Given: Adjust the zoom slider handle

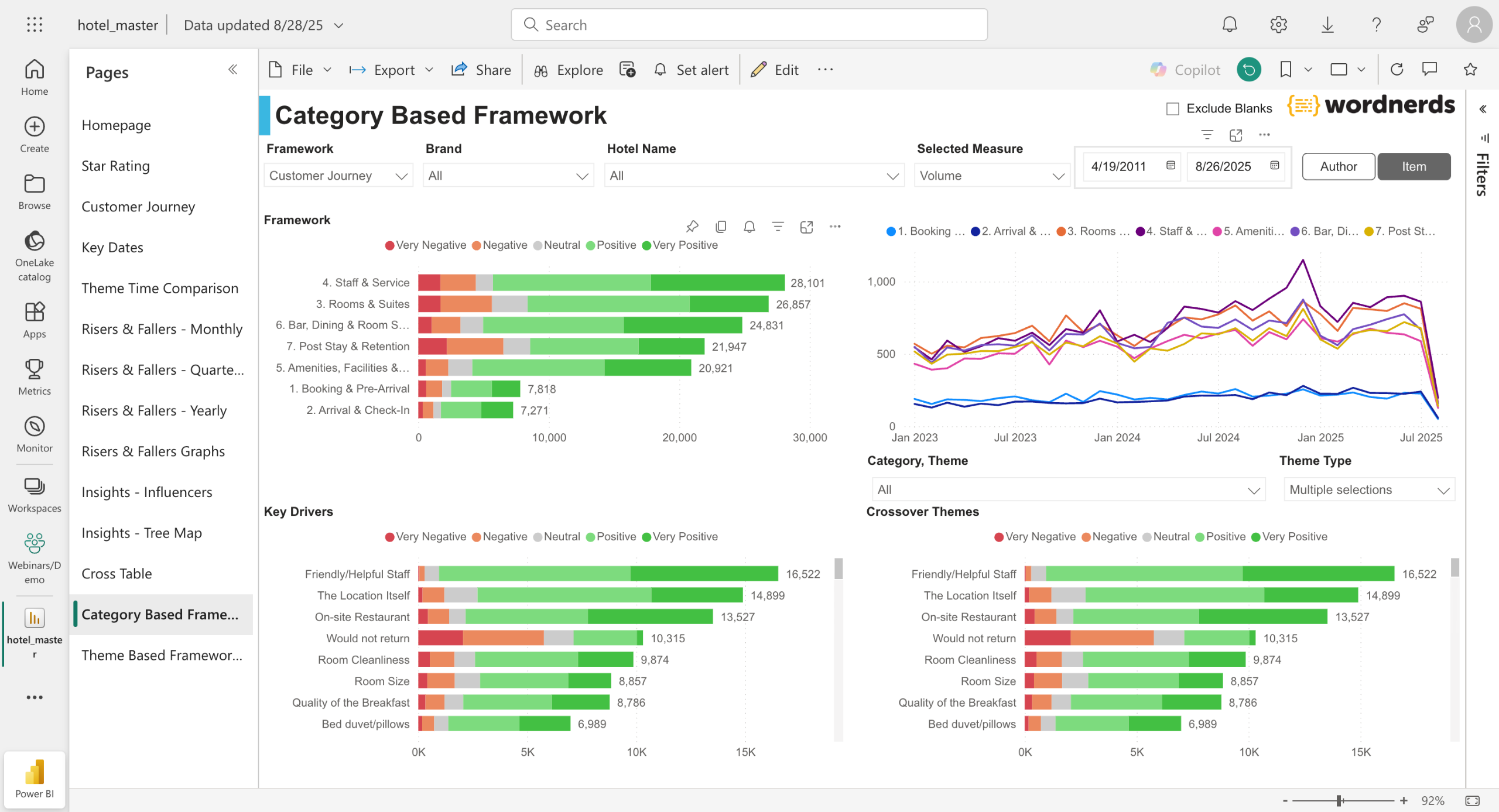Looking at the screenshot, I should tap(1339, 800).
